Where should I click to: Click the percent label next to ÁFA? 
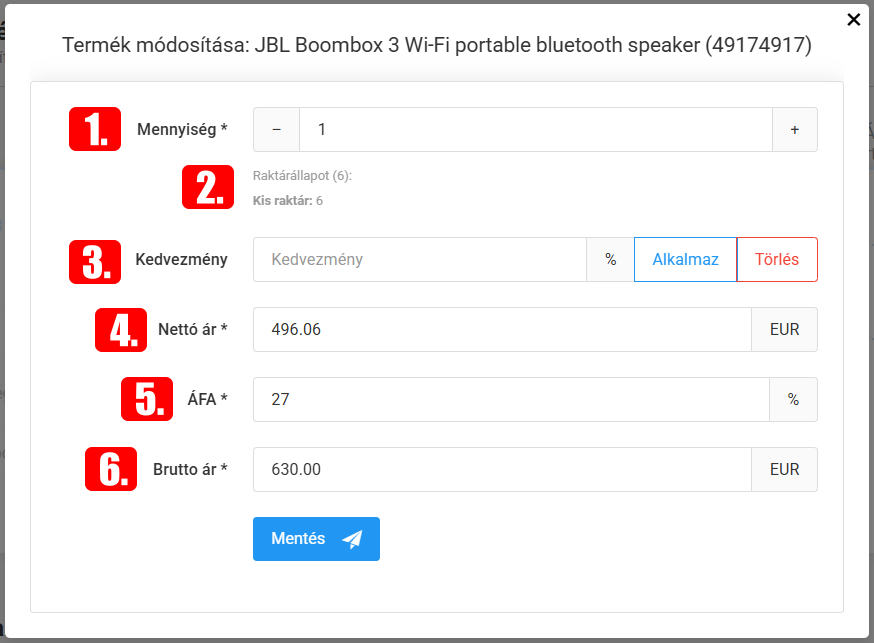793,400
